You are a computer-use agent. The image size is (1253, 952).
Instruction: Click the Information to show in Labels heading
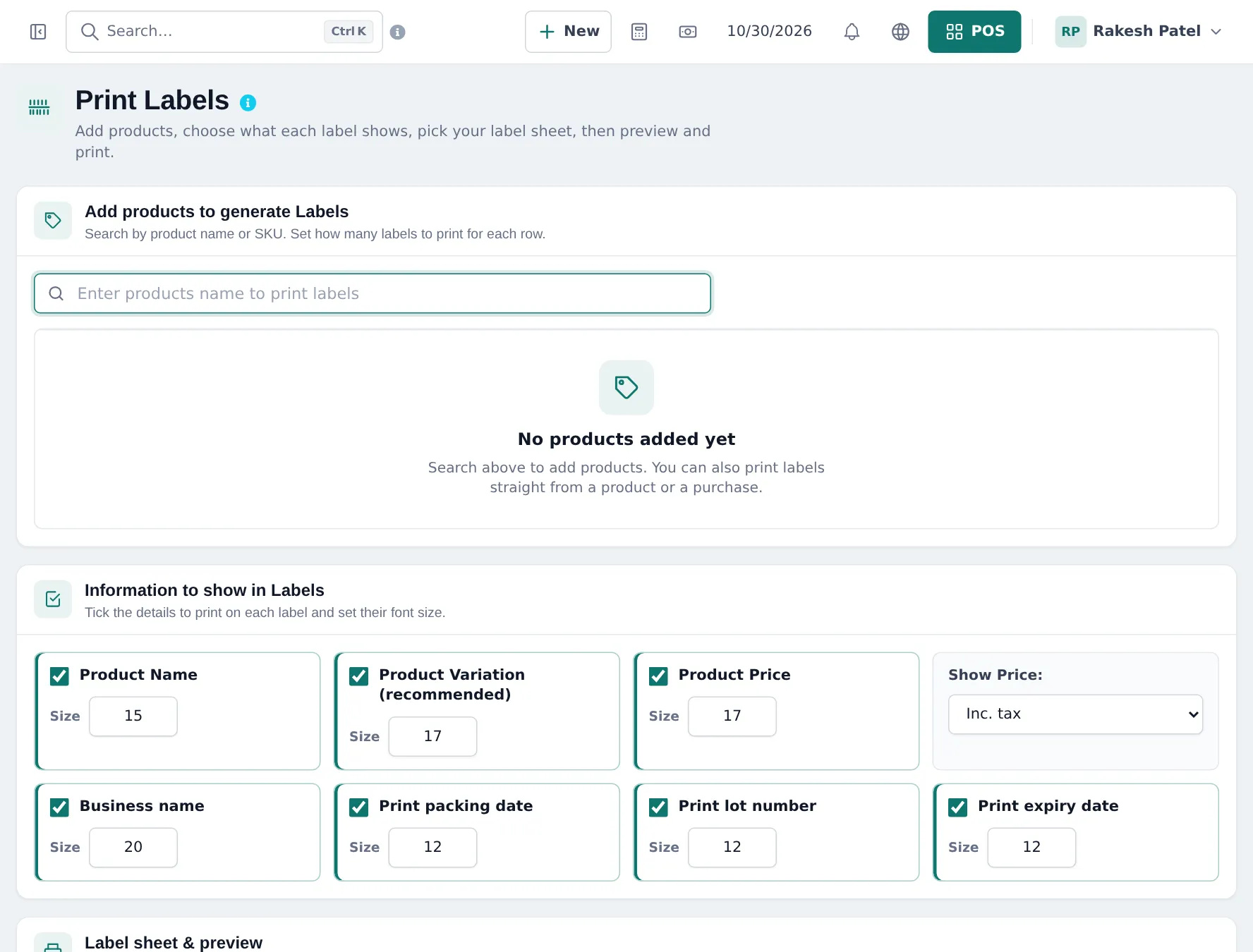pyautogui.click(x=205, y=590)
